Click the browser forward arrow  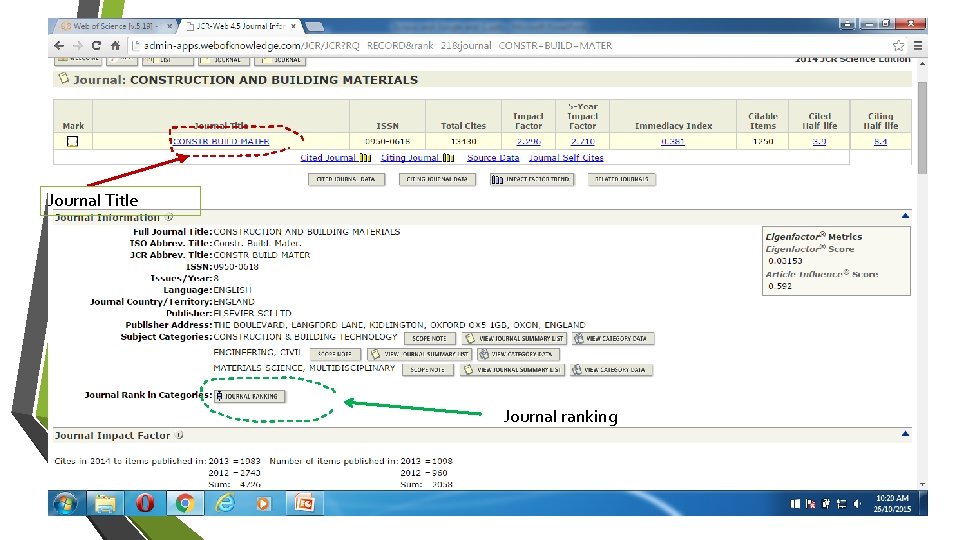(x=78, y=45)
